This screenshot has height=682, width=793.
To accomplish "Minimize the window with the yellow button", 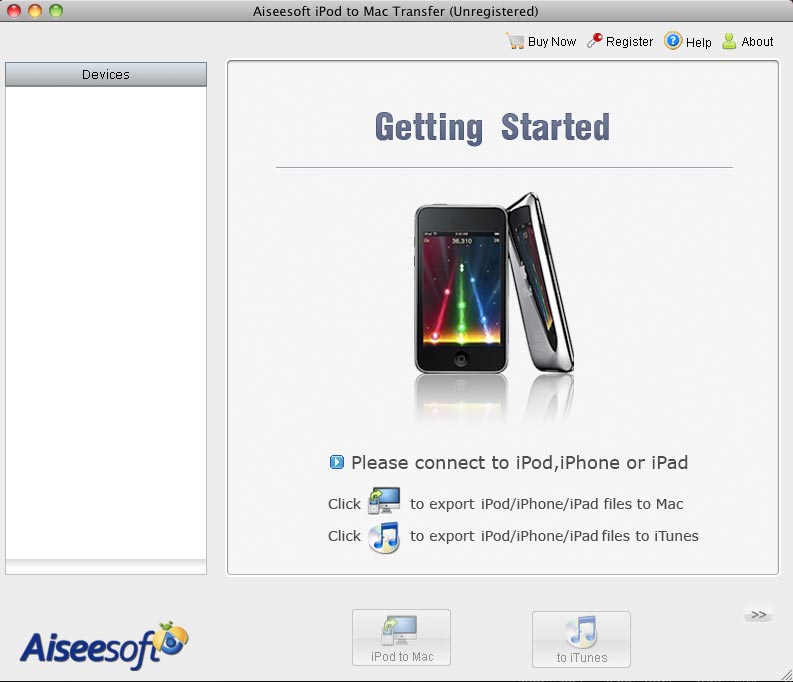I will pyautogui.click(x=35, y=11).
